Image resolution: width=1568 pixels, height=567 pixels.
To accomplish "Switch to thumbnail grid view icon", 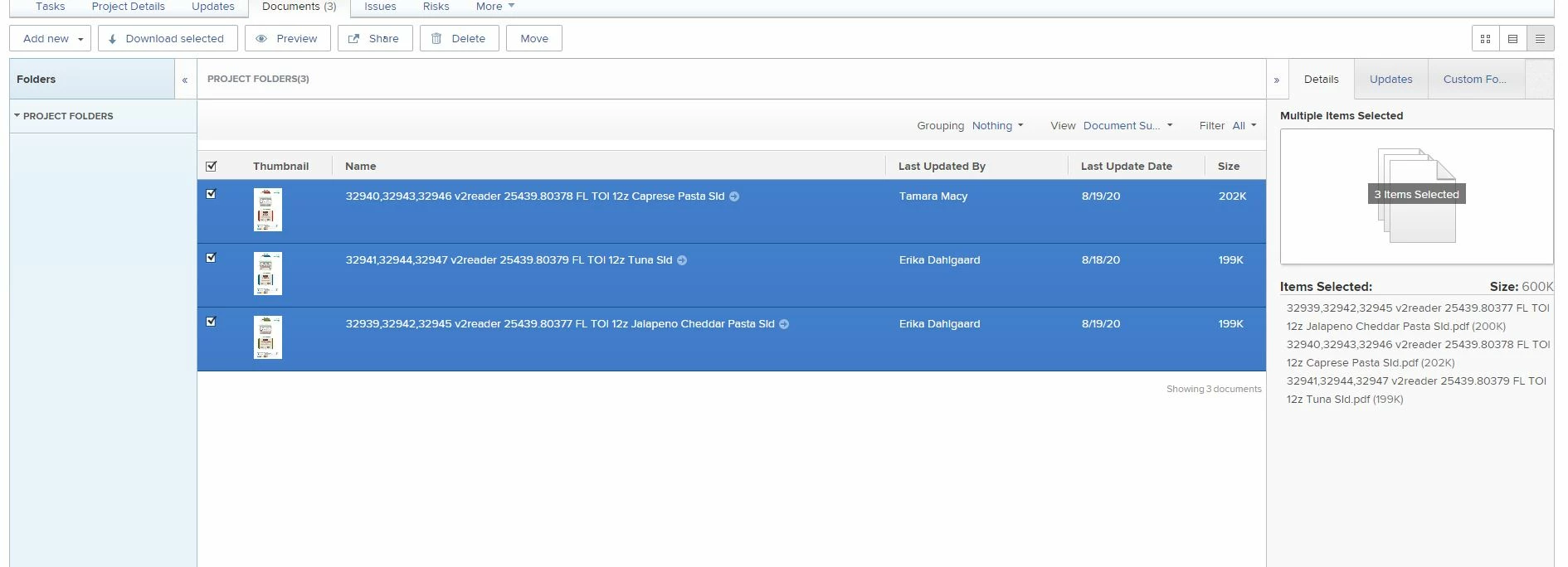I will coord(1485,39).
